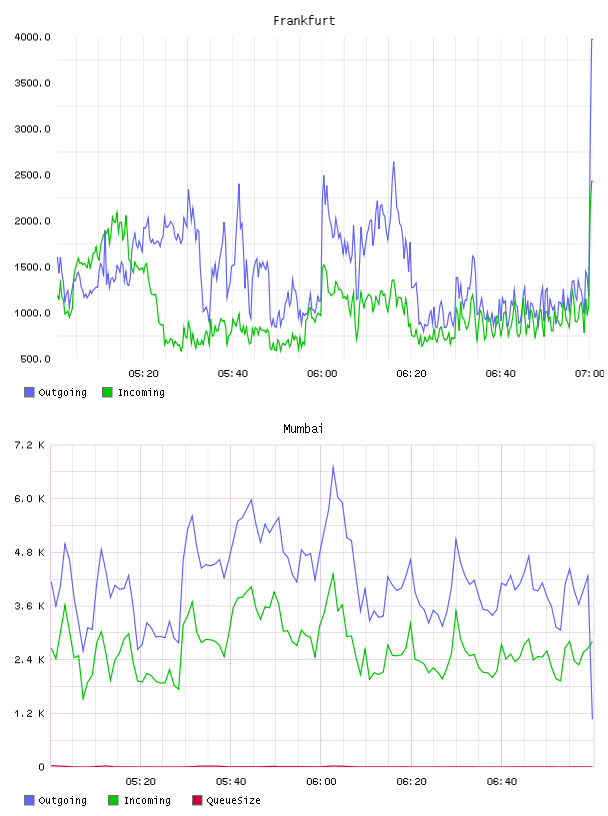Click the 06:40 time label on Frankfurt chart
Screen dimensions: 608x816
500,374
